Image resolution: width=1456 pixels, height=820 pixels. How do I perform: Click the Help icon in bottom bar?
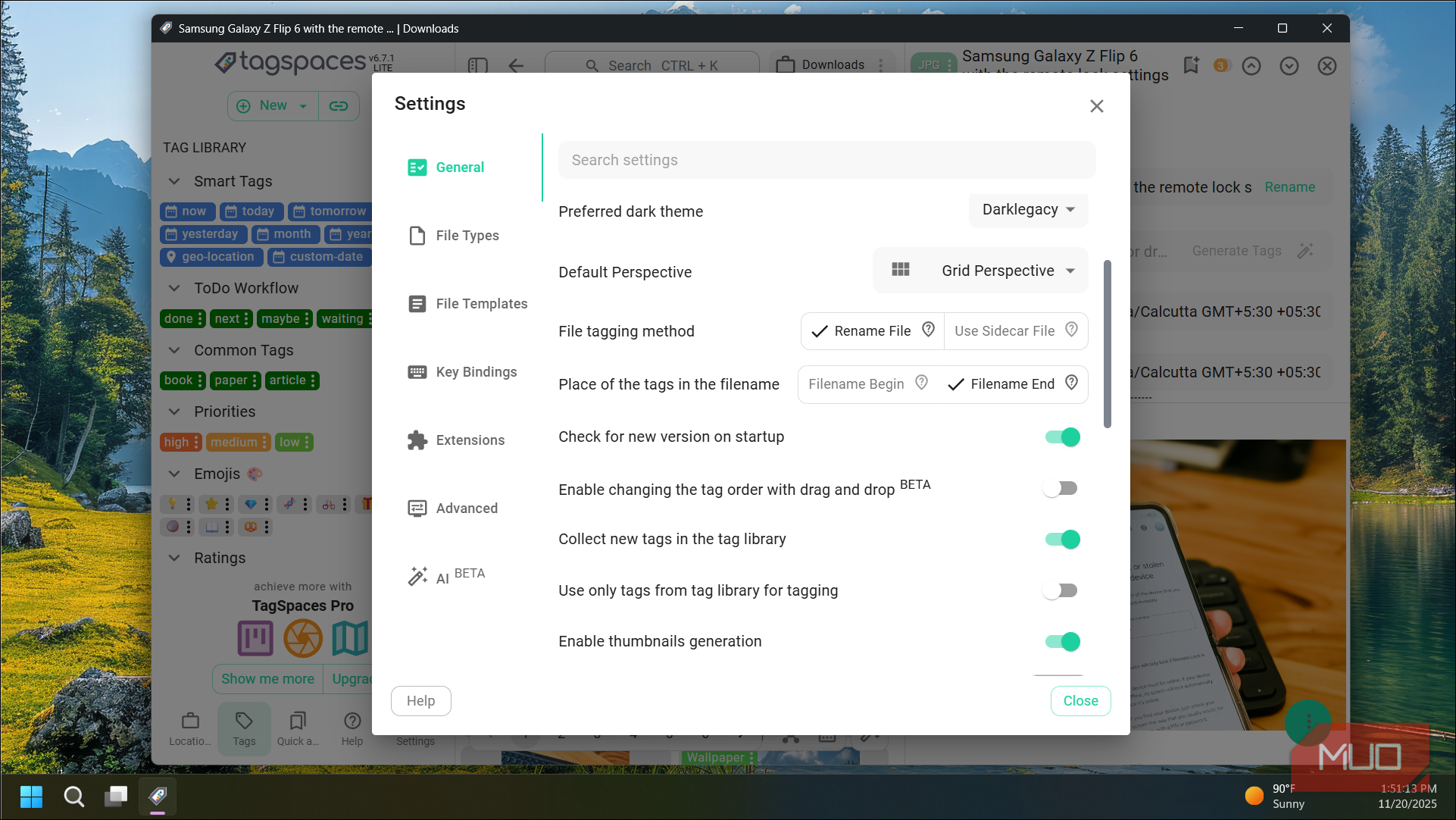[352, 728]
